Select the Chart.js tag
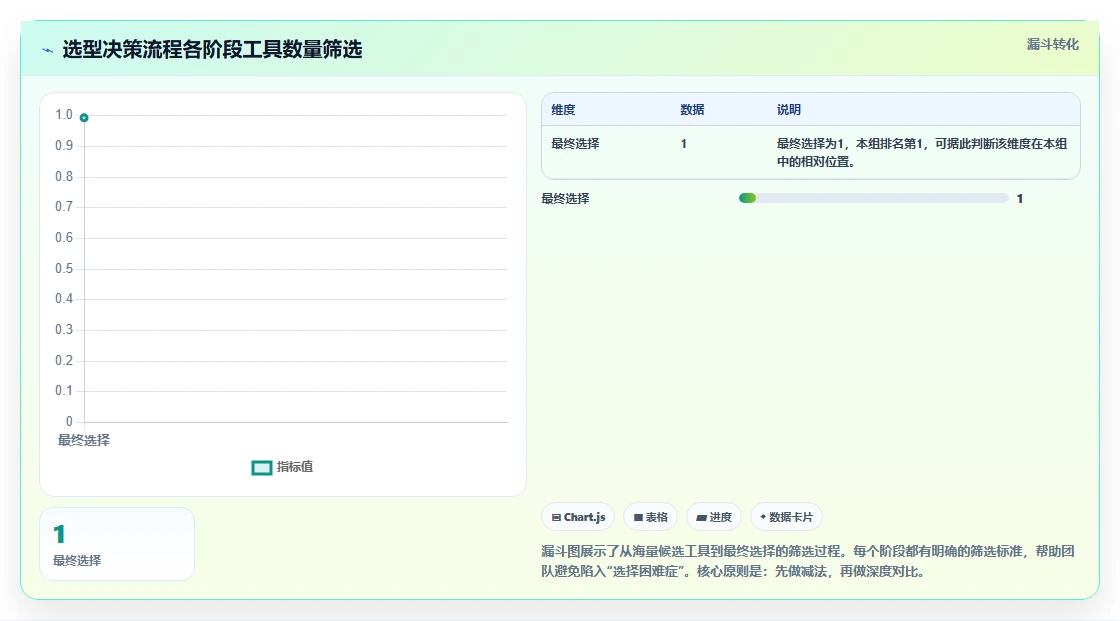Image resolution: width=1120 pixels, height=621 pixels. (x=578, y=517)
